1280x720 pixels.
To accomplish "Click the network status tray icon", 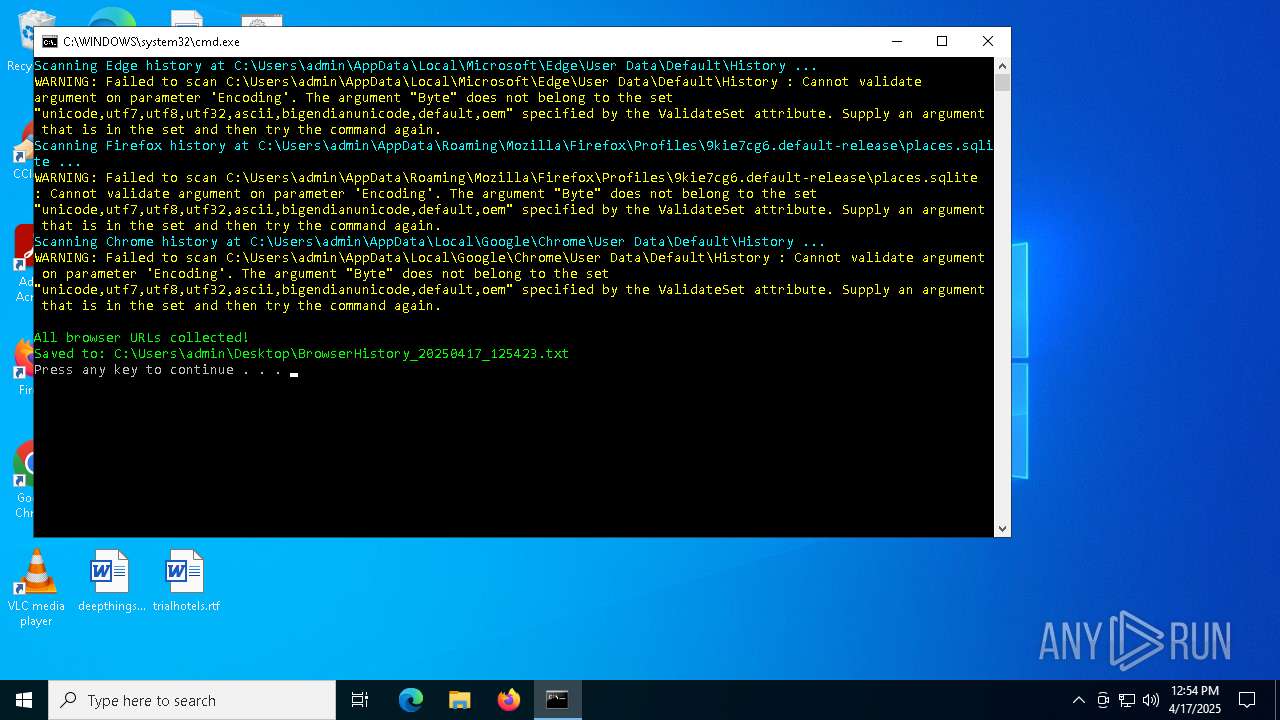I will pos(1127,700).
